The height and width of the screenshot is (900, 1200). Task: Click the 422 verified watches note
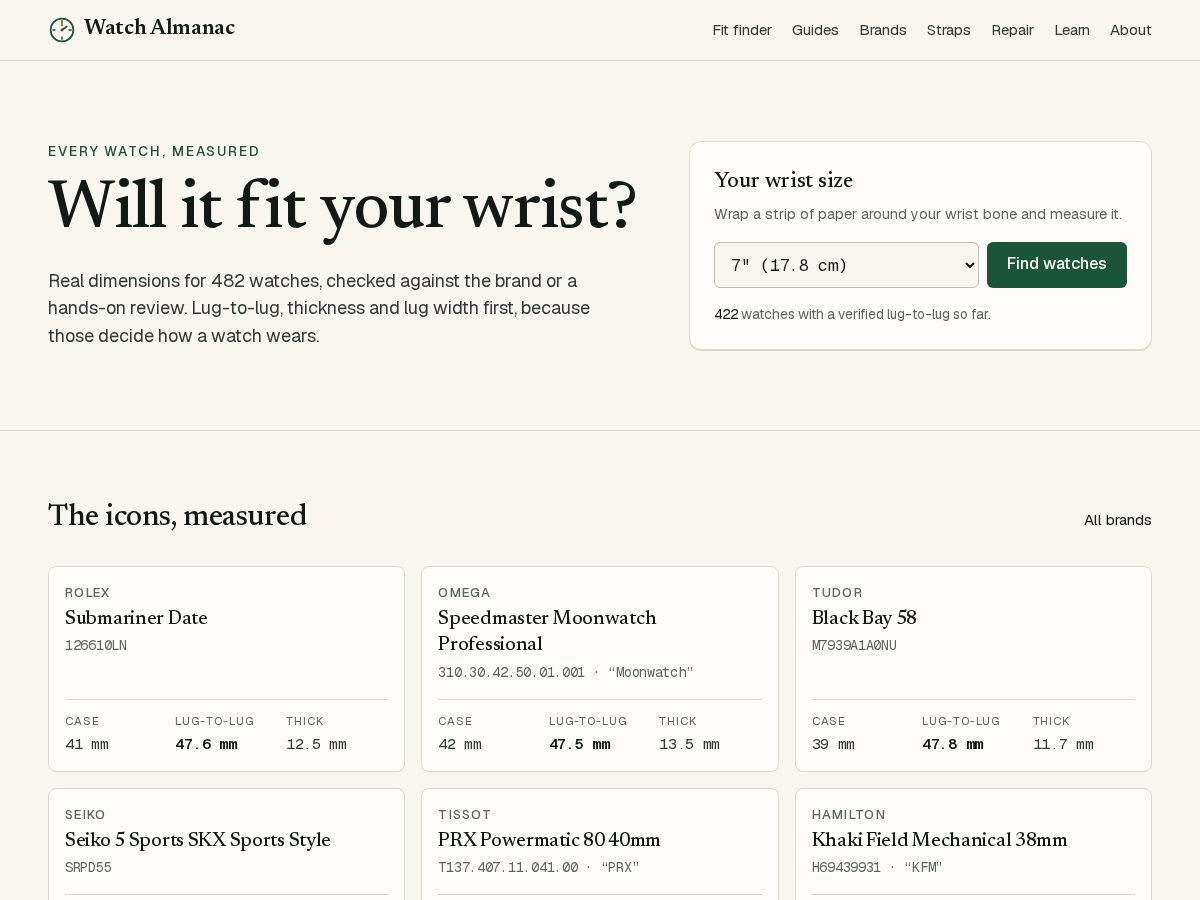click(x=852, y=315)
